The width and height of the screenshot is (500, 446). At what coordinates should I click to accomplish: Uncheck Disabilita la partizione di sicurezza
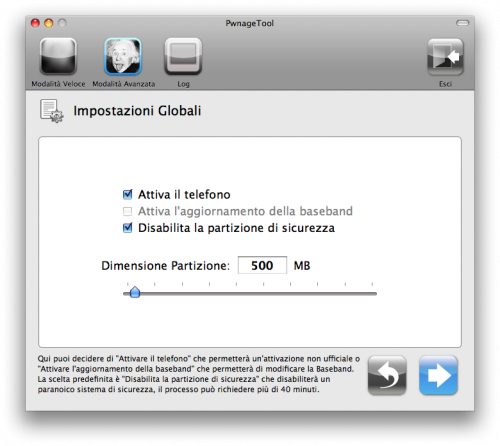(x=127, y=228)
